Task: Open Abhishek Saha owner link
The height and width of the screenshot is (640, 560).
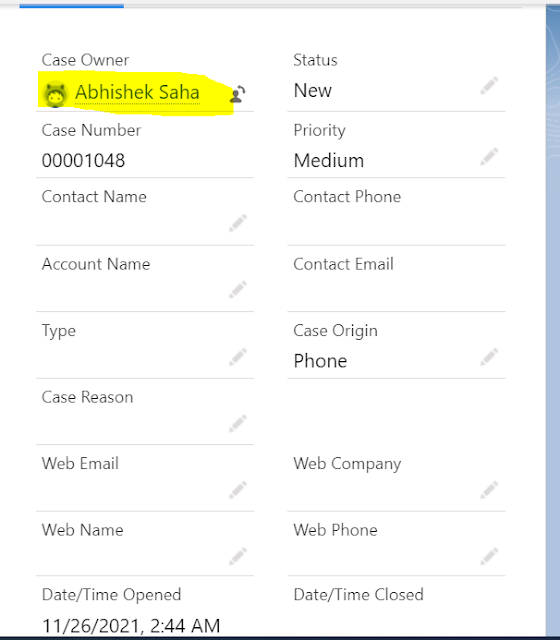Action: pos(137,92)
